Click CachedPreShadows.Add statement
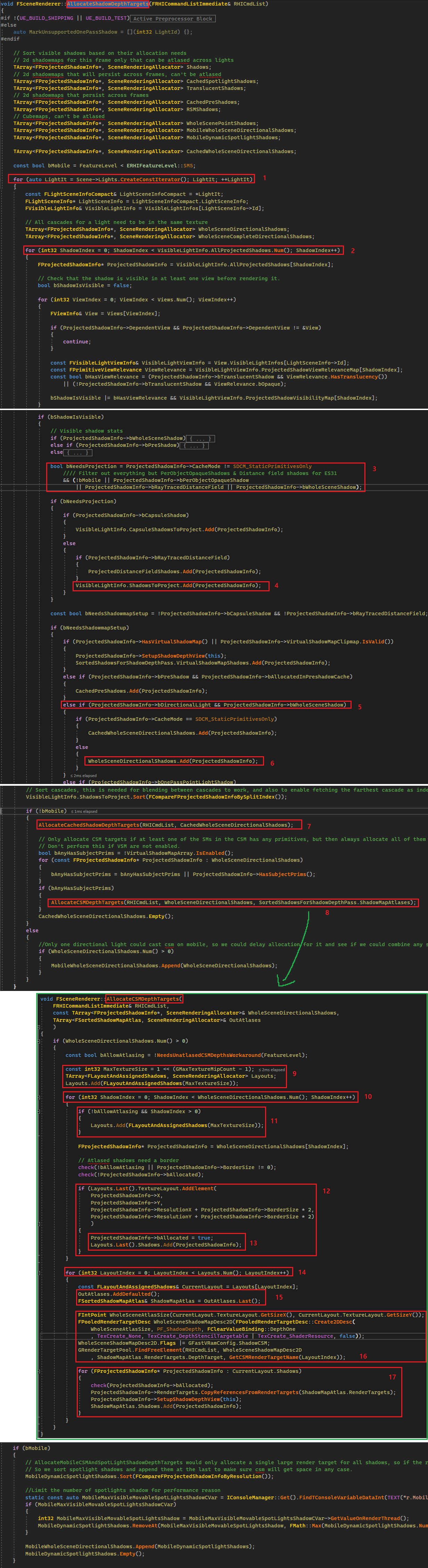The image size is (428, 1568). point(142,691)
